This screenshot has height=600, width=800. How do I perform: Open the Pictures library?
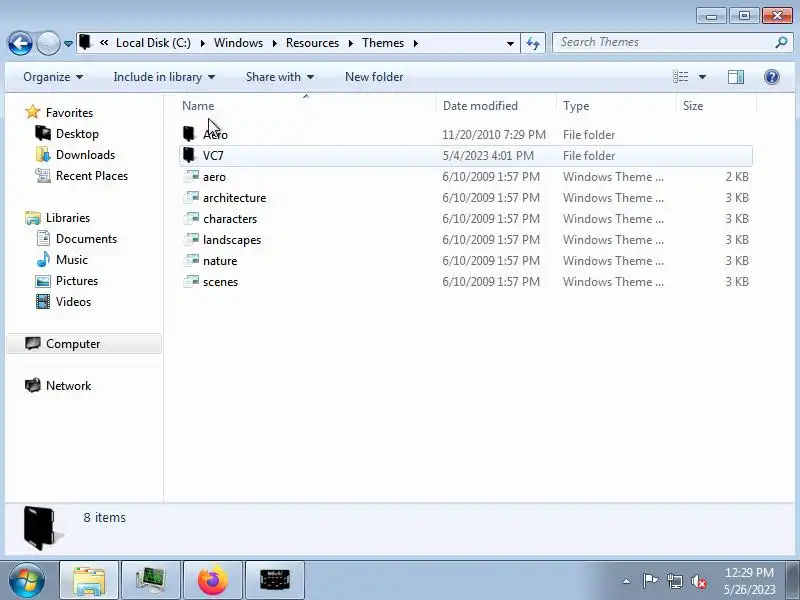click(x=77, y=281)
